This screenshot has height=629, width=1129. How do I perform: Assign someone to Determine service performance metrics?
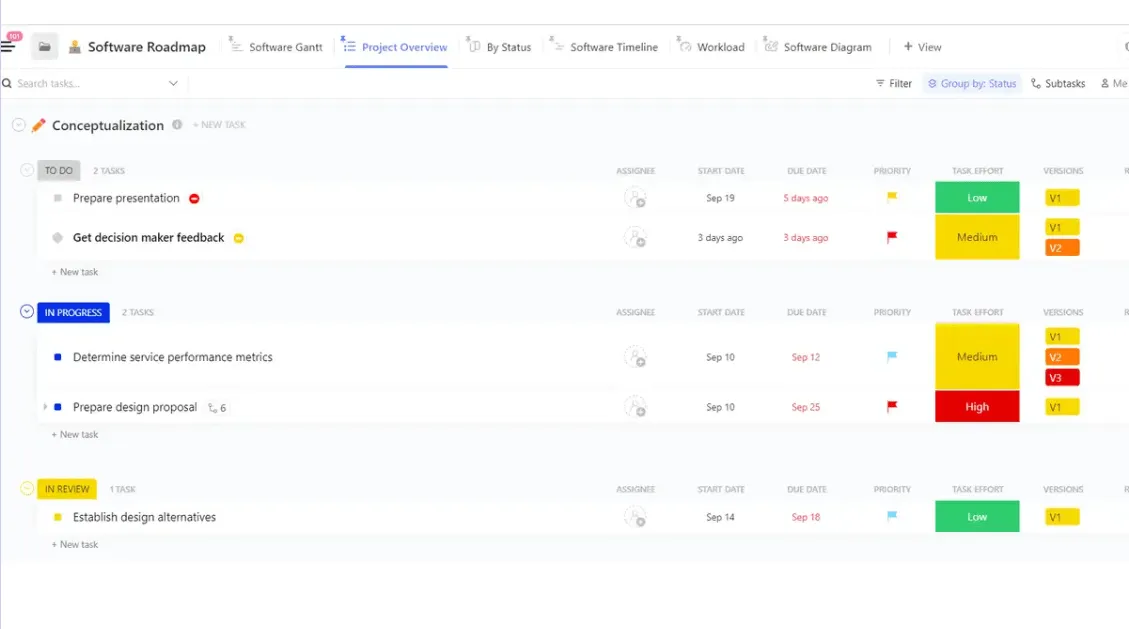pos(635,357)
